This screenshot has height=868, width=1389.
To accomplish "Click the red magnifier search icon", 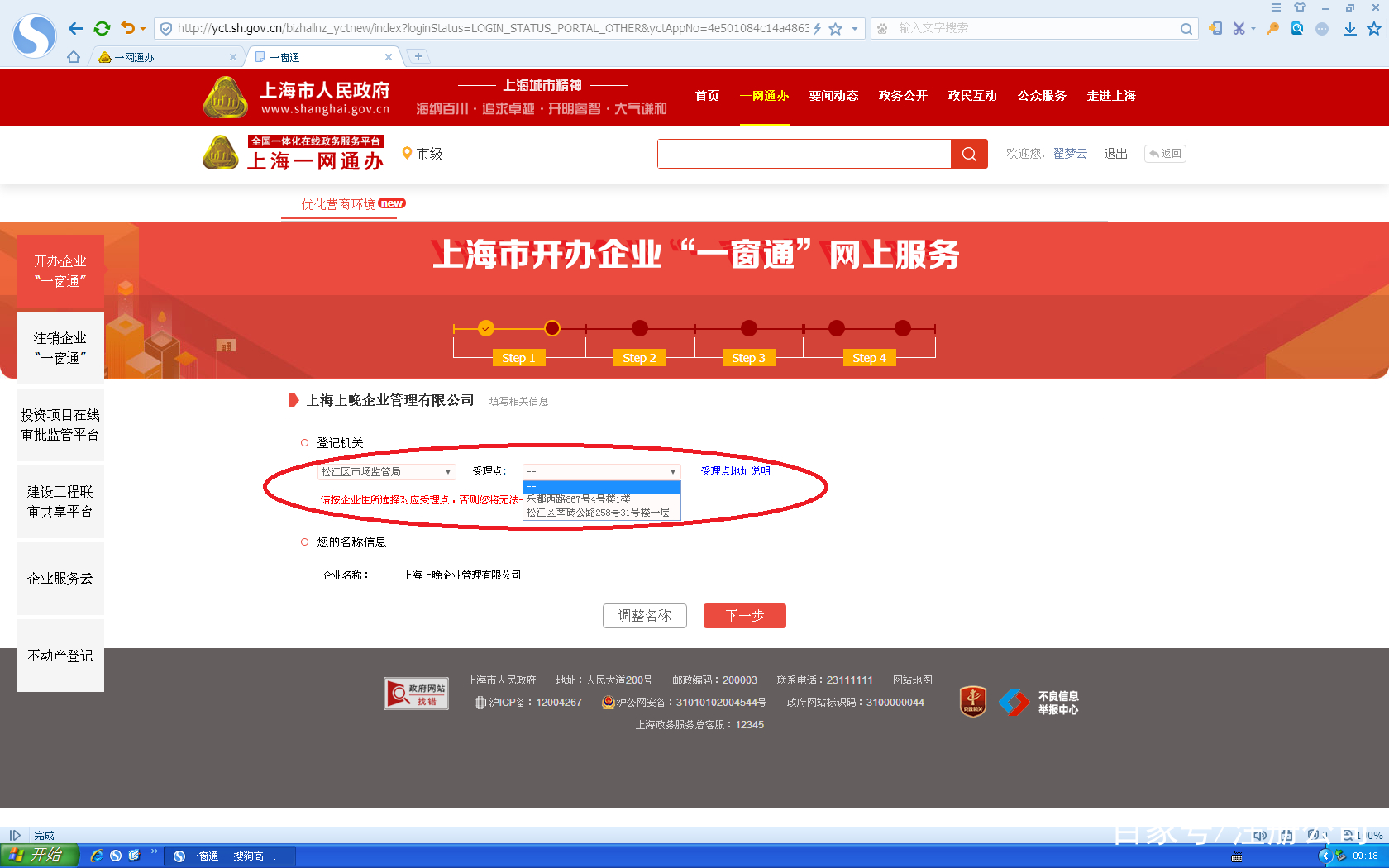I will pos(968,153).
